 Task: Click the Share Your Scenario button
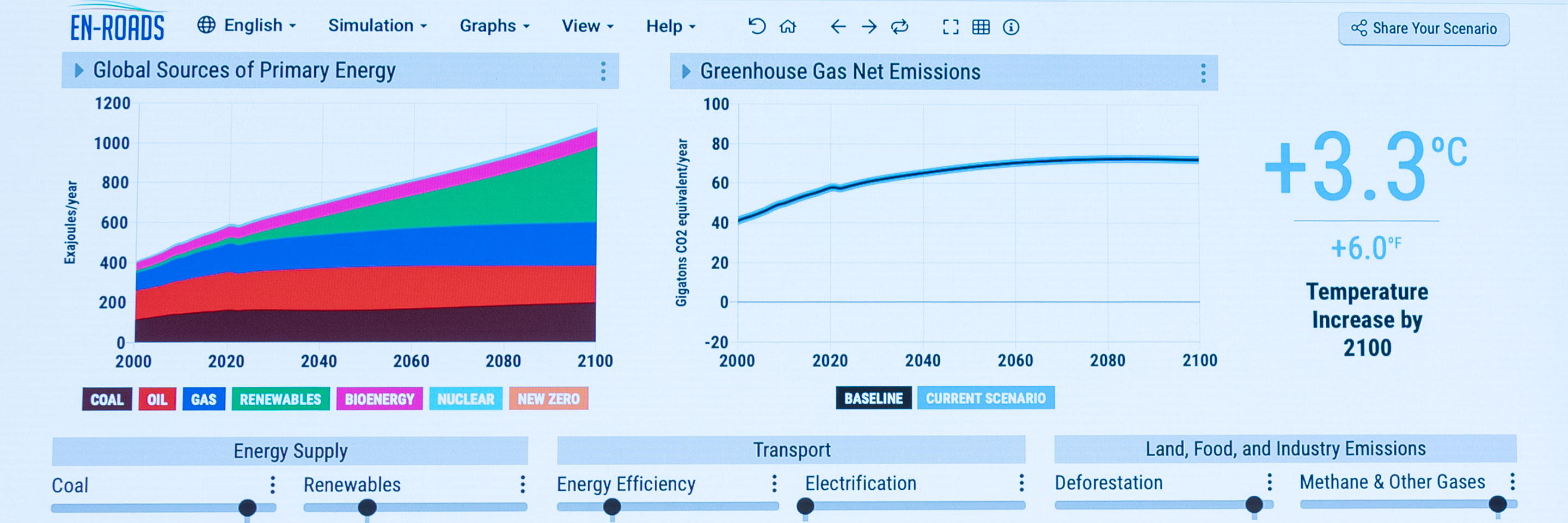pyautogui.click(x=1423, y=29)
